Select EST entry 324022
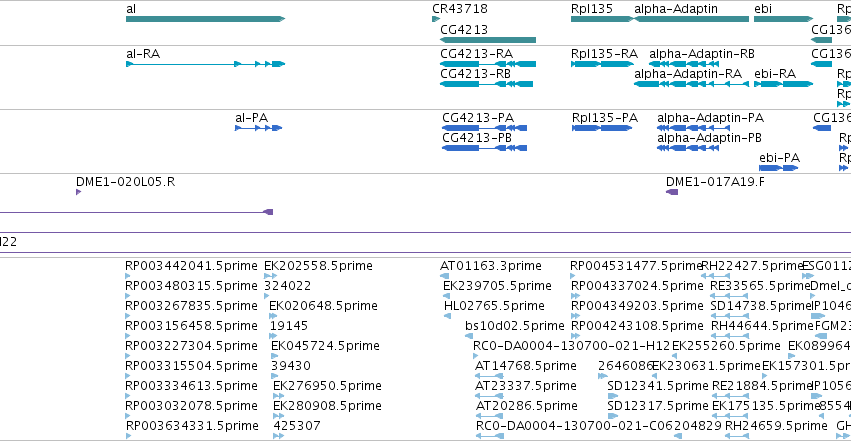The width and height of the screenshot is (851, 441). (288, 286)
